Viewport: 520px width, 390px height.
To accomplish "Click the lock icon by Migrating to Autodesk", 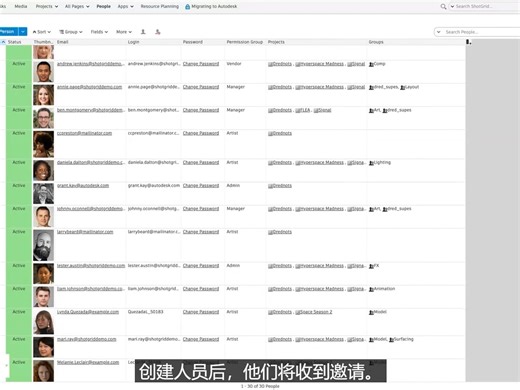I will [187, 7].
